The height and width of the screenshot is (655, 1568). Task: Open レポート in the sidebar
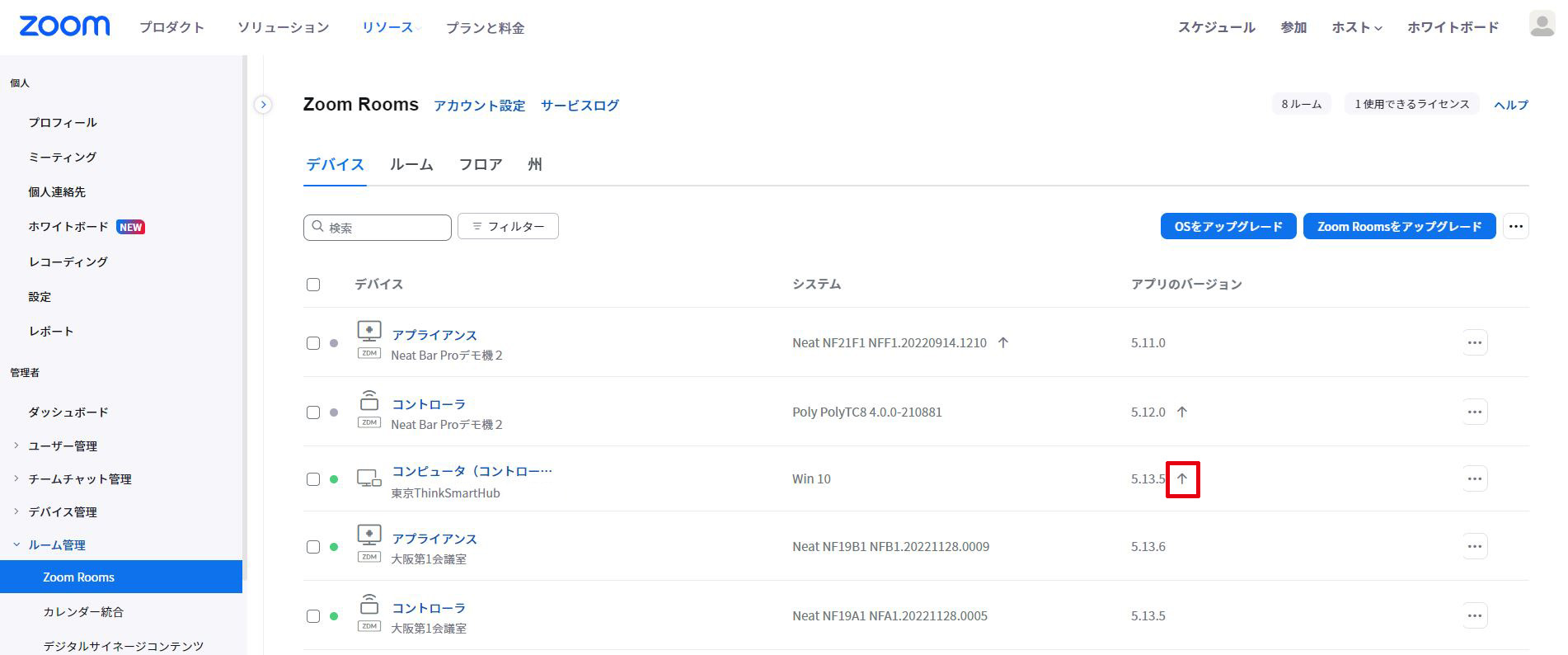coord(51,331)
